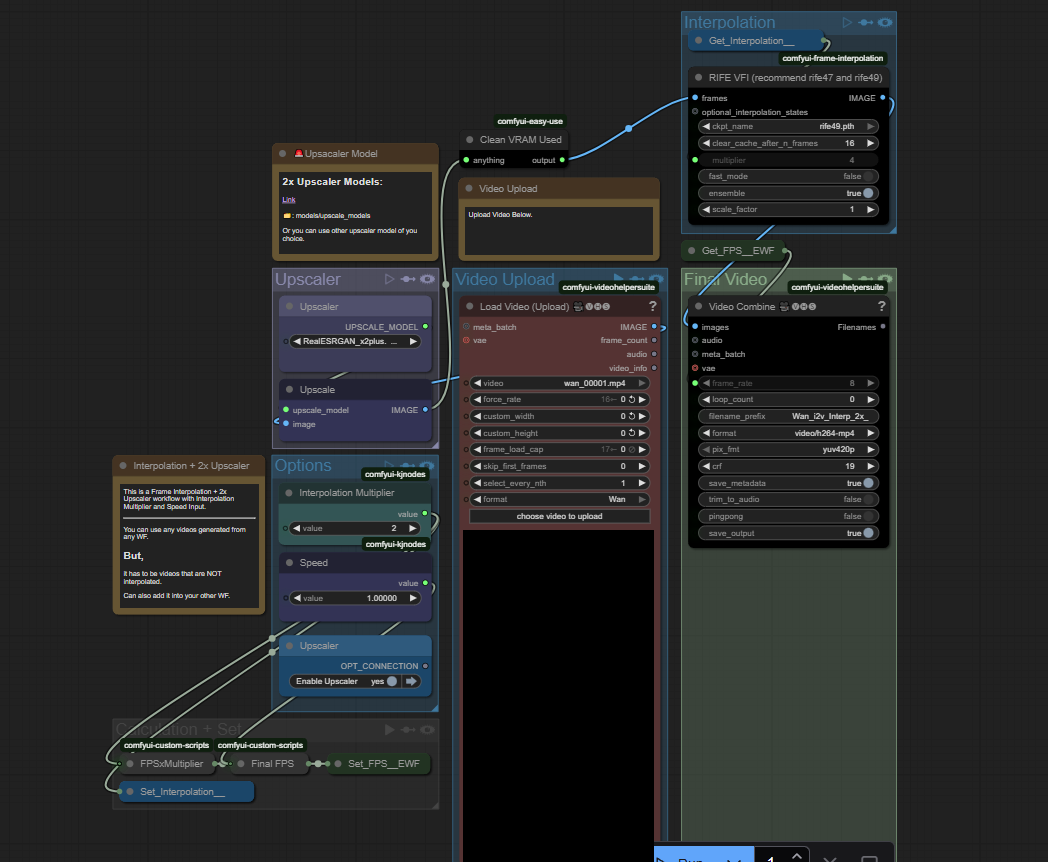
Task: Click the video preview area in Load Video
Action: pyautogui.click(x=559, y=695)
